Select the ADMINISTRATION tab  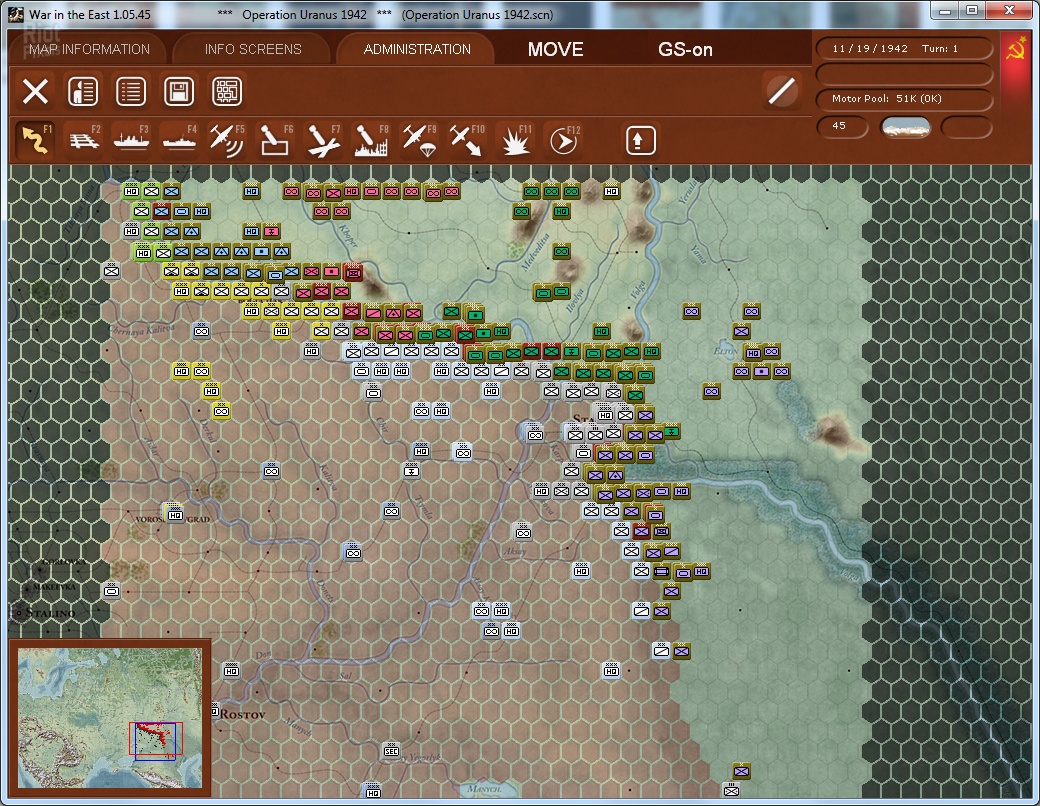point(417,49)
